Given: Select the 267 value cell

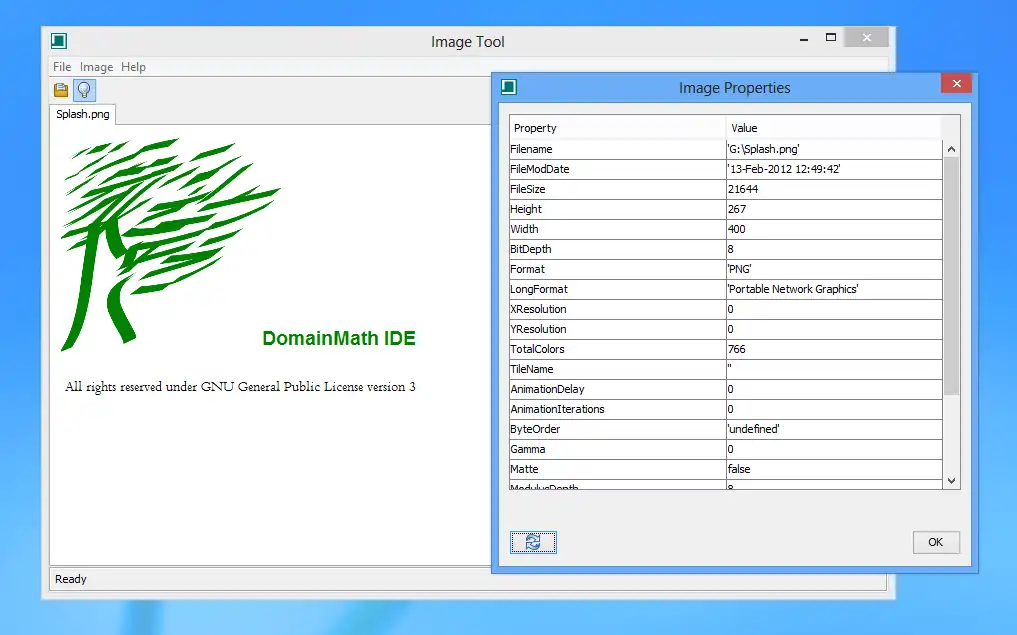Looking at the screenshot, I should 834,210.
